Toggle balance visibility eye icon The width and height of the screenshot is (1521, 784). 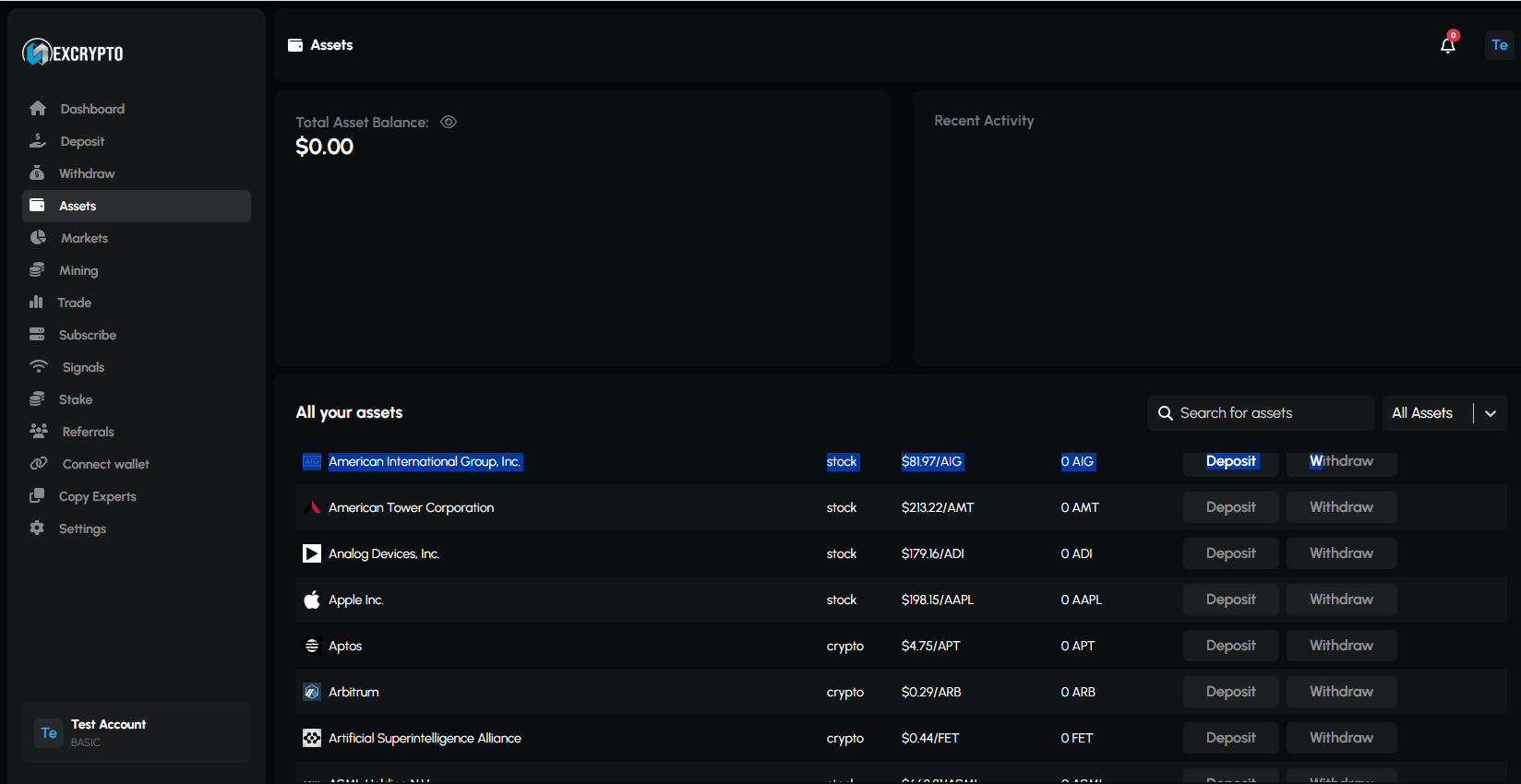pyautogui.click(x=449, y=122)
